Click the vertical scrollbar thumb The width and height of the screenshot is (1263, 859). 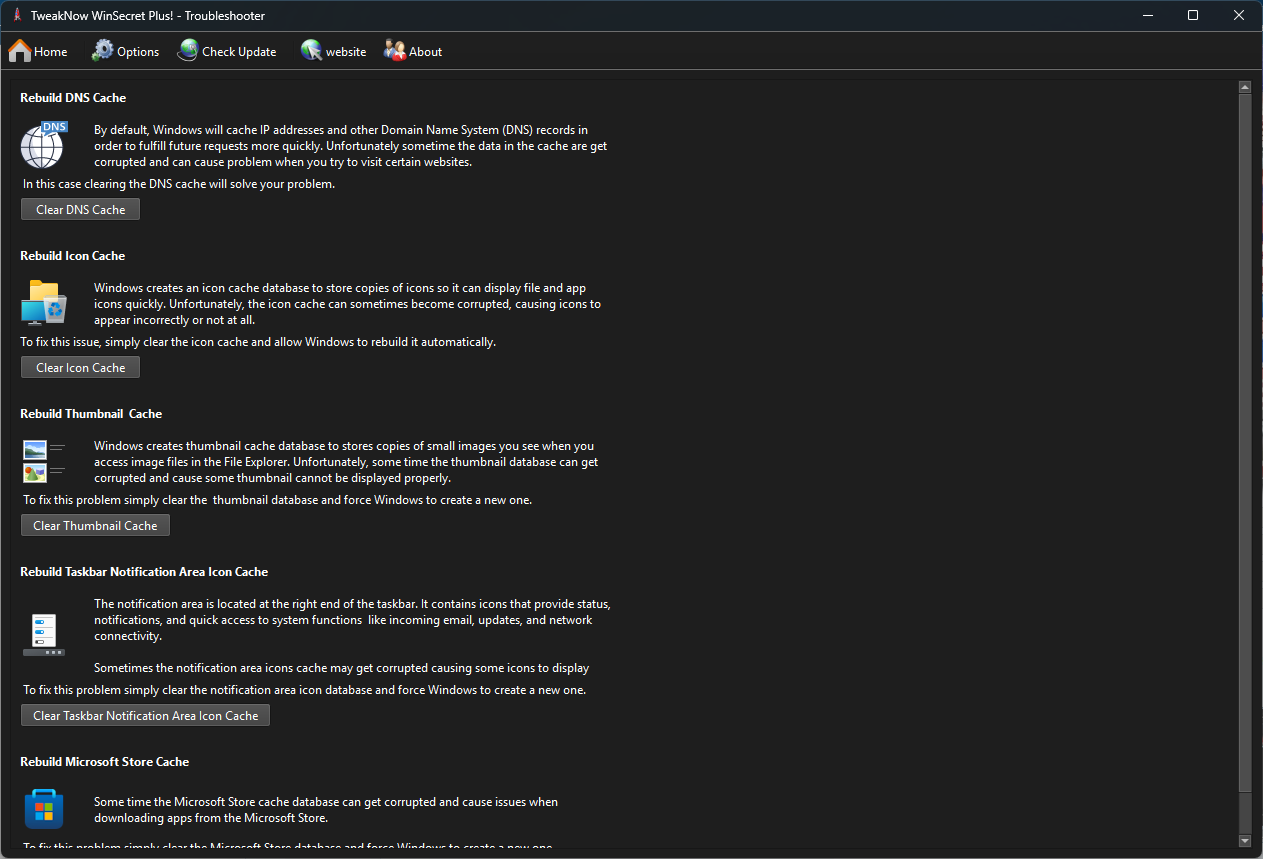[x=1245, y=441]
